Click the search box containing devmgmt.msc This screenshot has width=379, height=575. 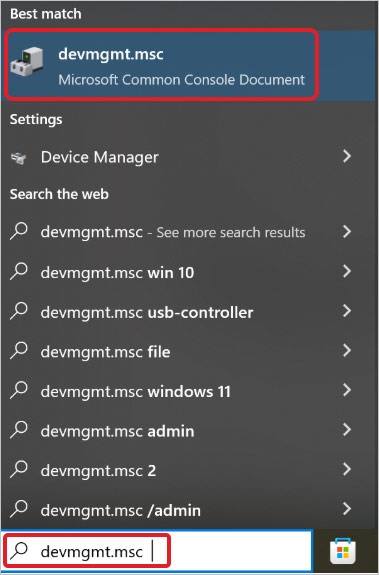coord(157,551)
